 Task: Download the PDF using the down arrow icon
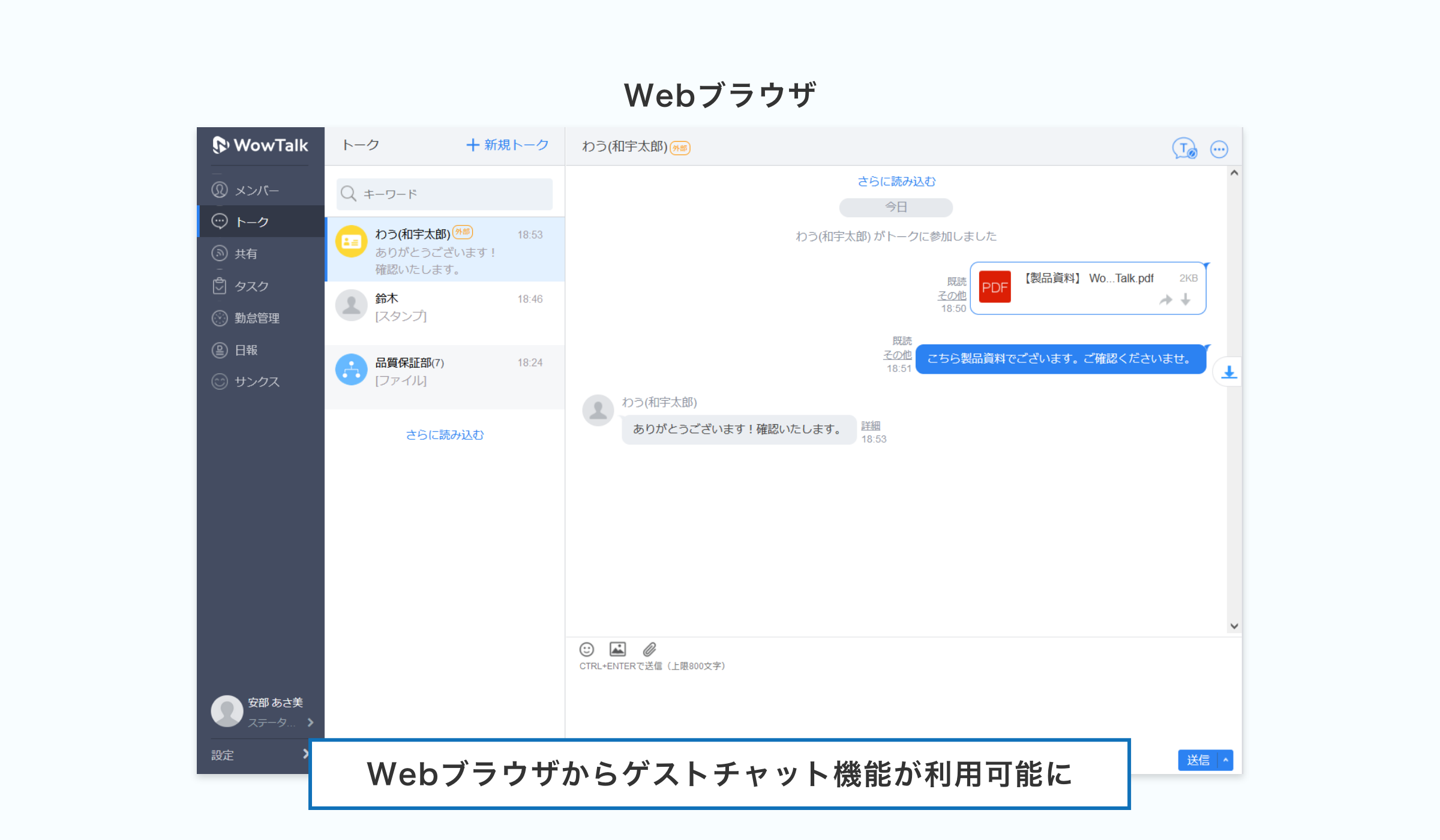pyautogui.click(x=1186, y=299)
